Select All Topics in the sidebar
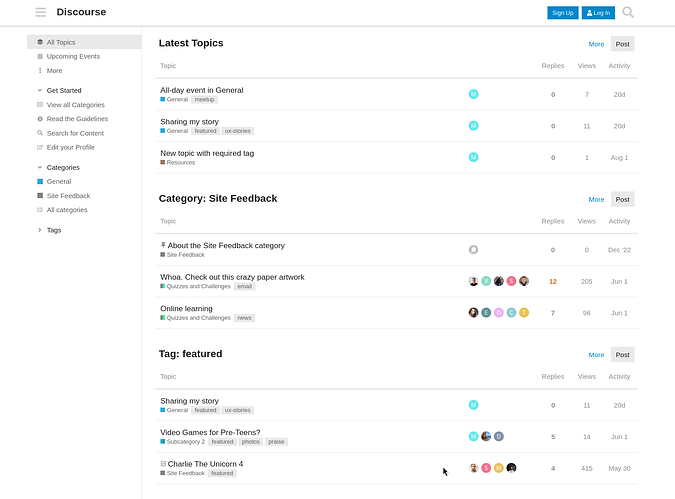675x499 pixels. click(x=84, y=42)
